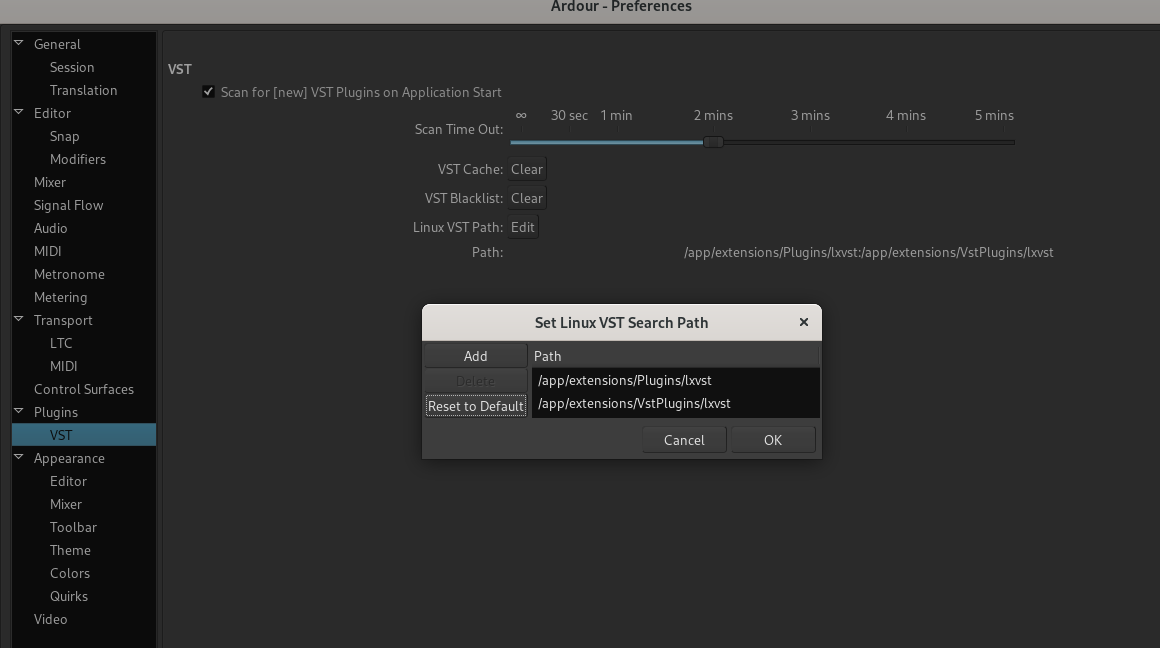Click the Path column header
1160x648 pixels.
click(674, 356)
